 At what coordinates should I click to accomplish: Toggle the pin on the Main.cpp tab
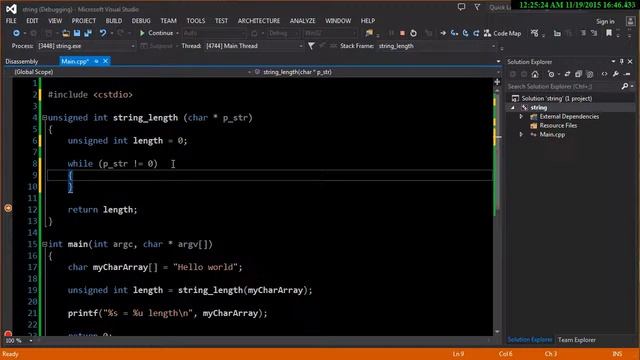point(96,61)
